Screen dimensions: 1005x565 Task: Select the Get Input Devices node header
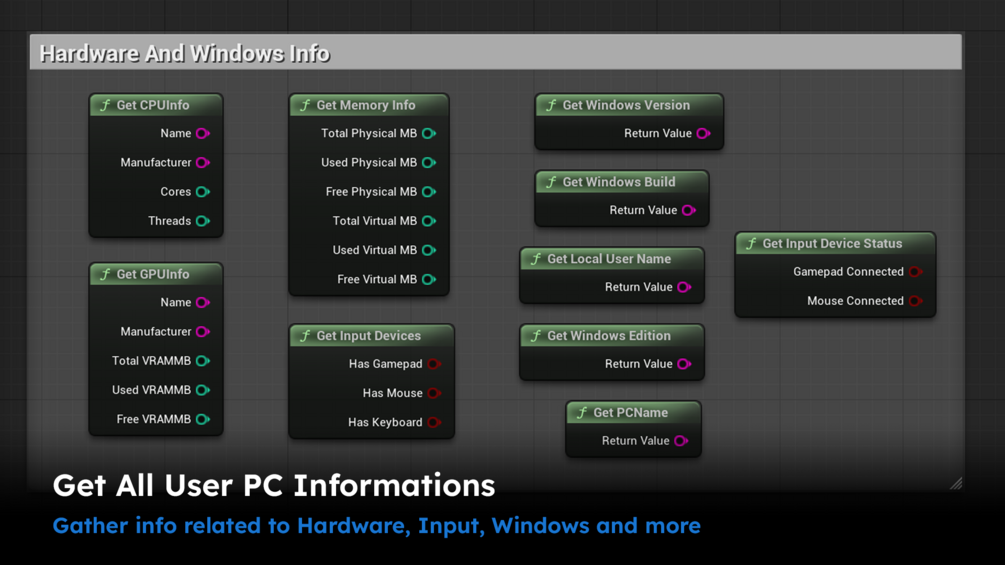point(371,336)
